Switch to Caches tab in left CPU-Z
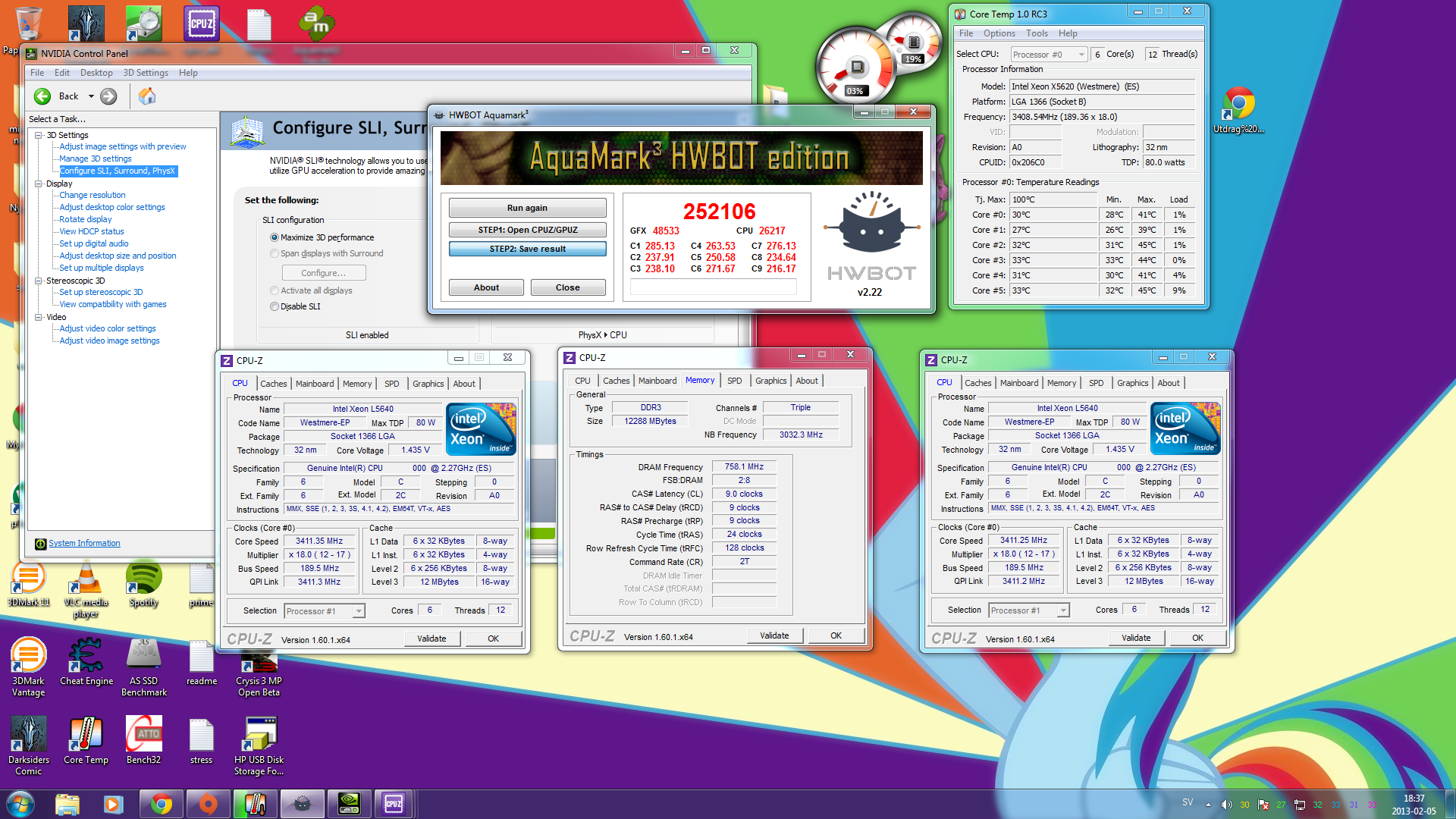Viewport: 1456px width, 819px height. coord(274,384)
